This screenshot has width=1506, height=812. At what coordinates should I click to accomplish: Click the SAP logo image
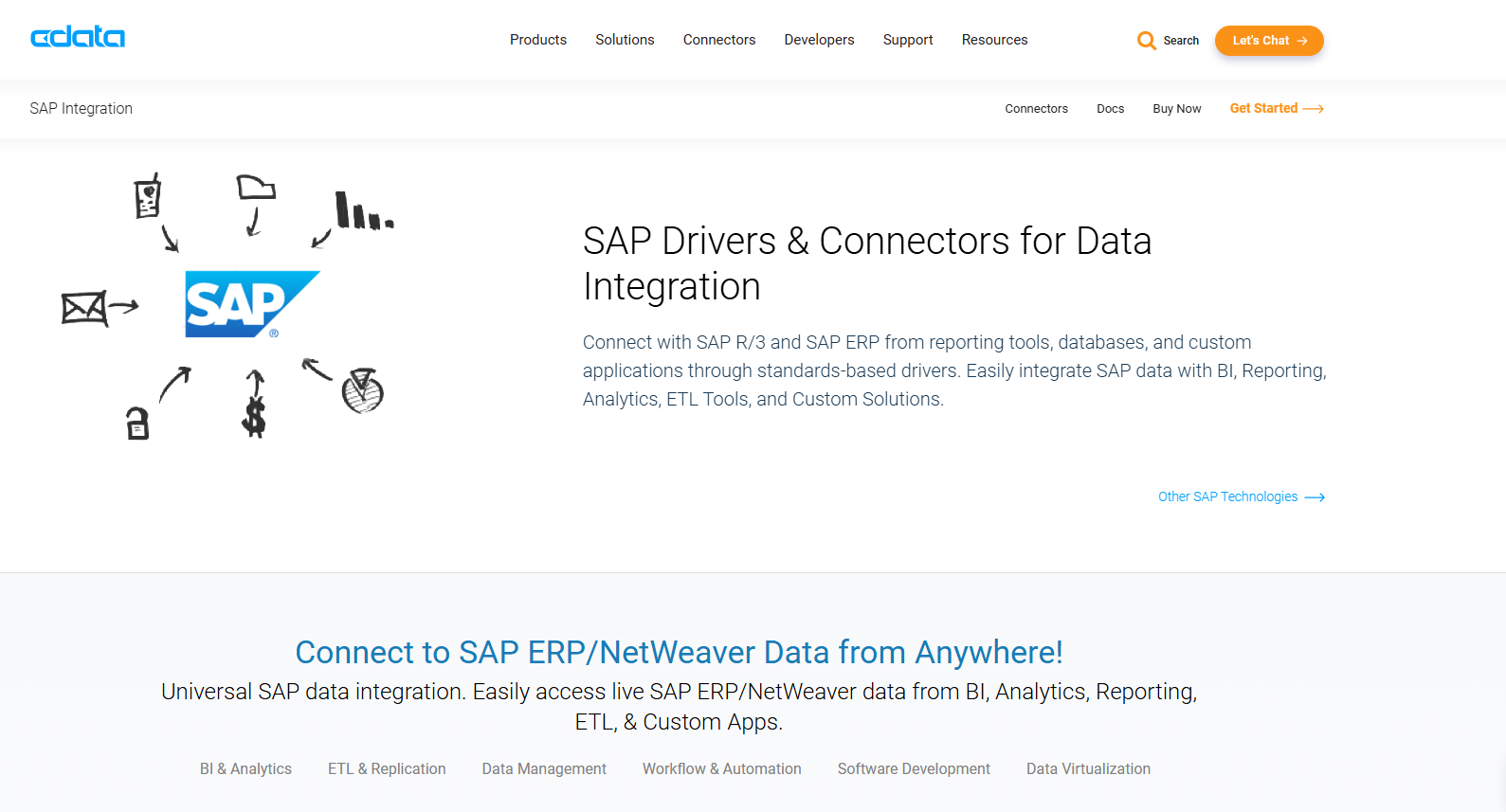[251, 304]
